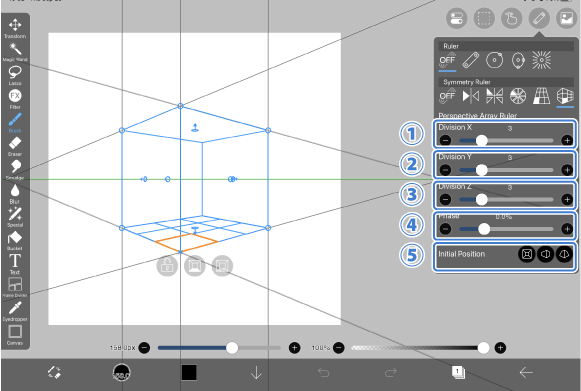Open the Ruler menu with the pencil-ruler icon
Image resolution: width=581 pixels, height=391 pixels.
[x=539, y=18]
